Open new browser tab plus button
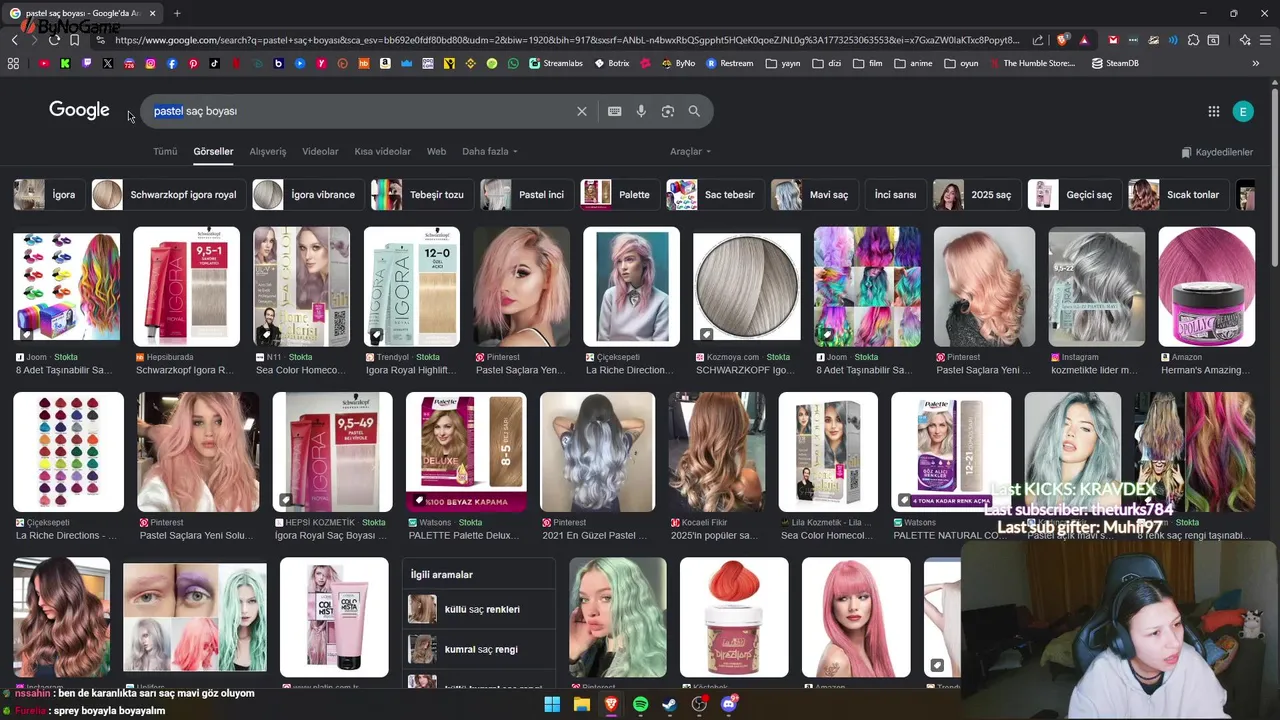This screenshot has width=1280, height=720. click(x=177, y=13)
